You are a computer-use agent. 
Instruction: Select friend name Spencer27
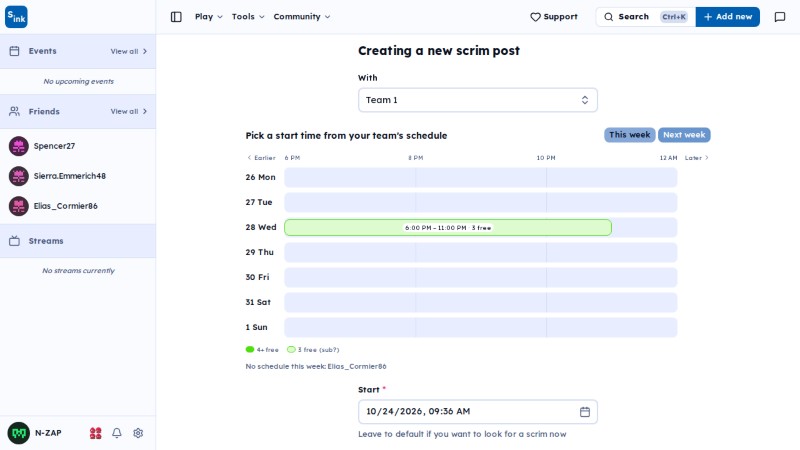pos(54,146)
